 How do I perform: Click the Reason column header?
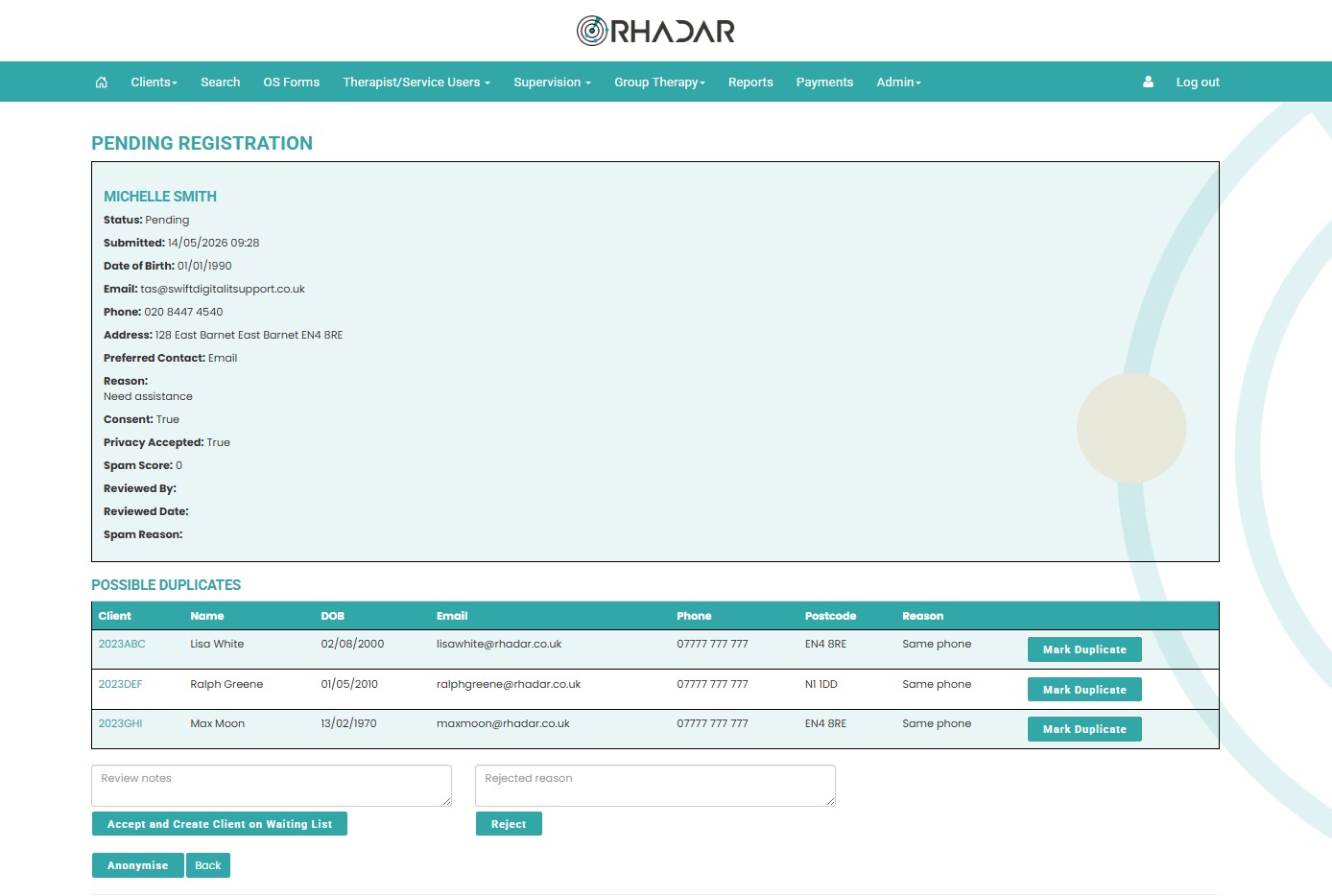922,616
